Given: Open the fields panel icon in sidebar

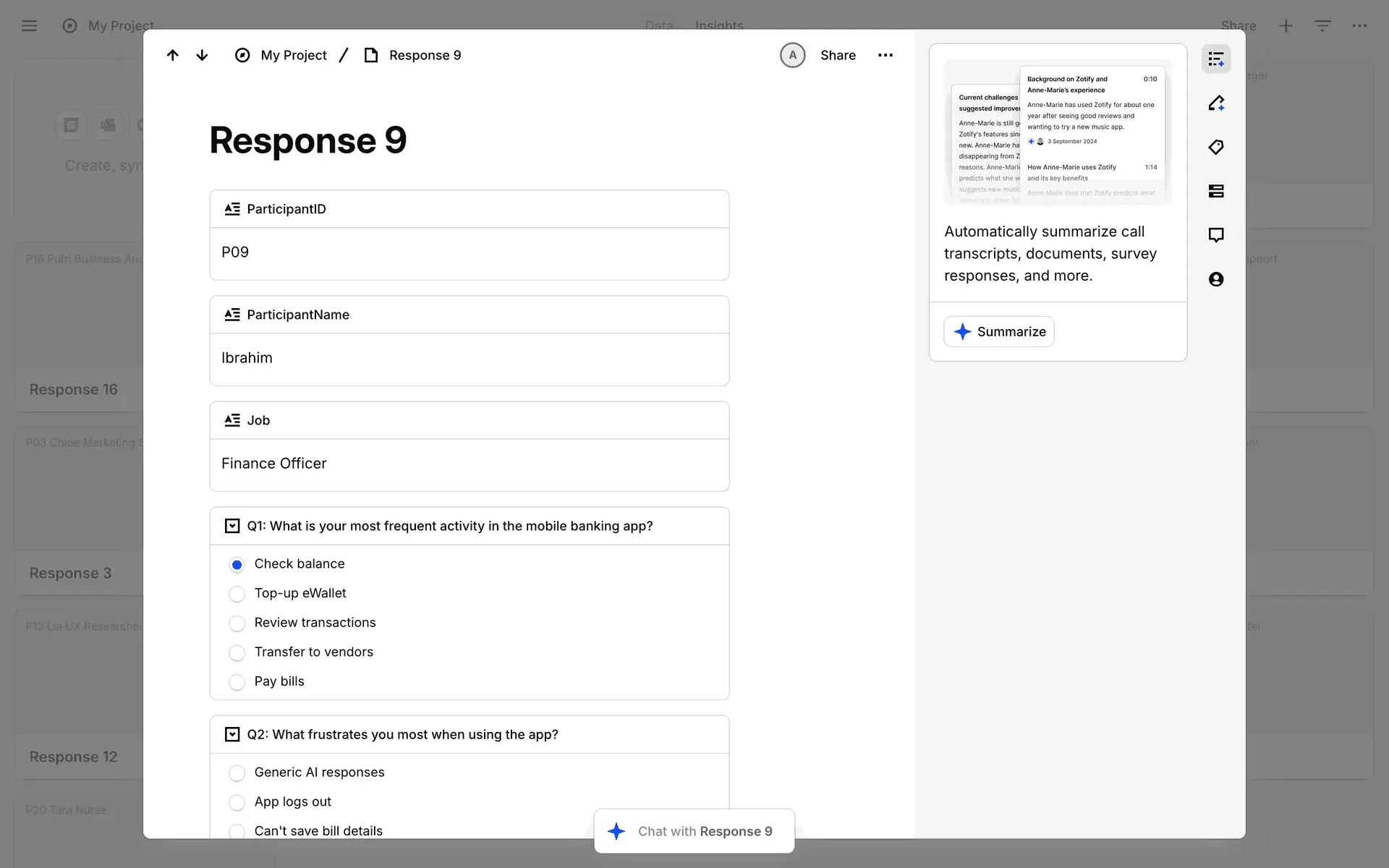Looking at the screenshot, I should tap(1216, 191).
